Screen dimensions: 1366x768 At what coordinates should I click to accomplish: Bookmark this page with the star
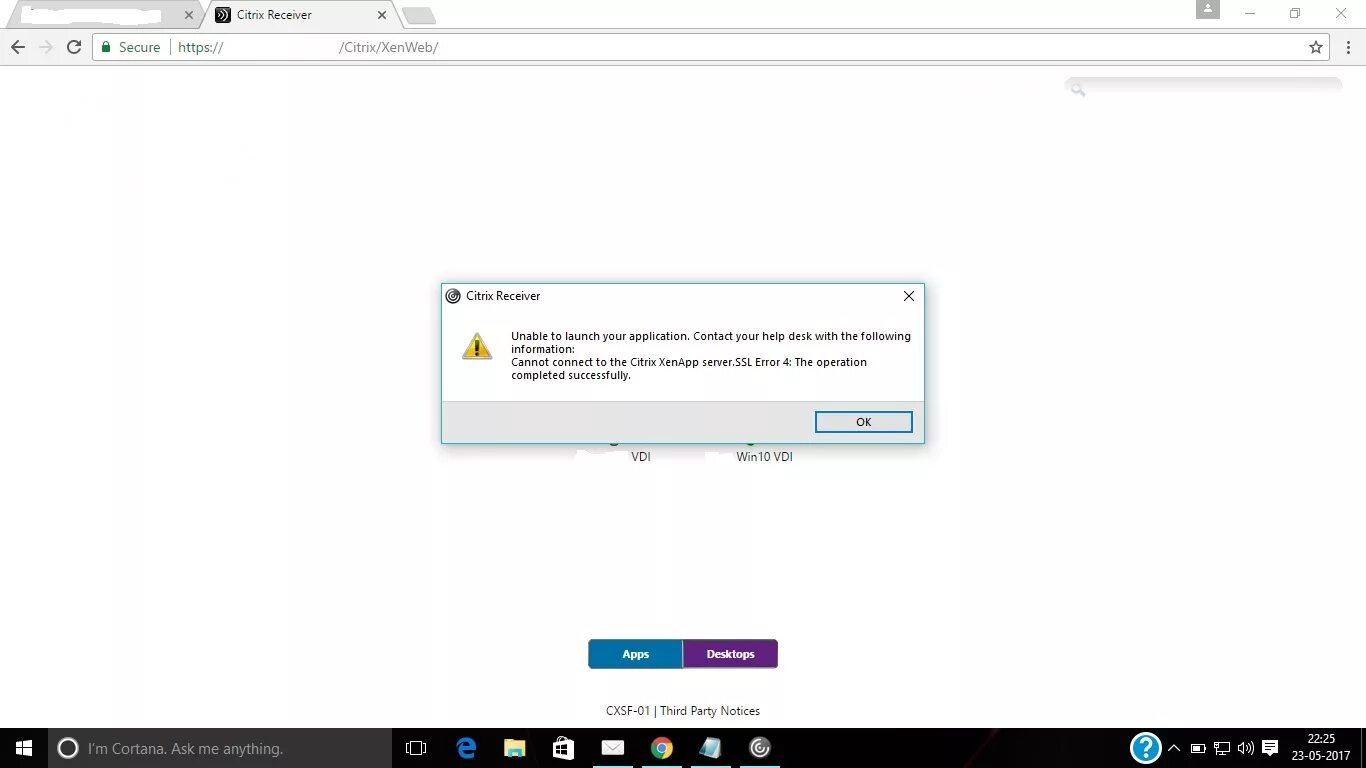click(1316, 47)
